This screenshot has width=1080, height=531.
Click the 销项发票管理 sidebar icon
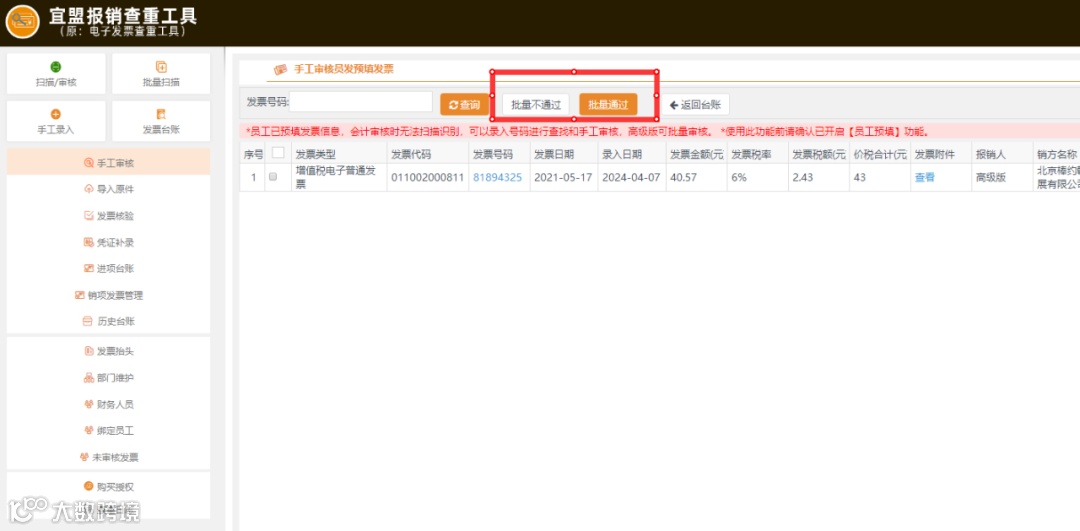coord(79,295)
